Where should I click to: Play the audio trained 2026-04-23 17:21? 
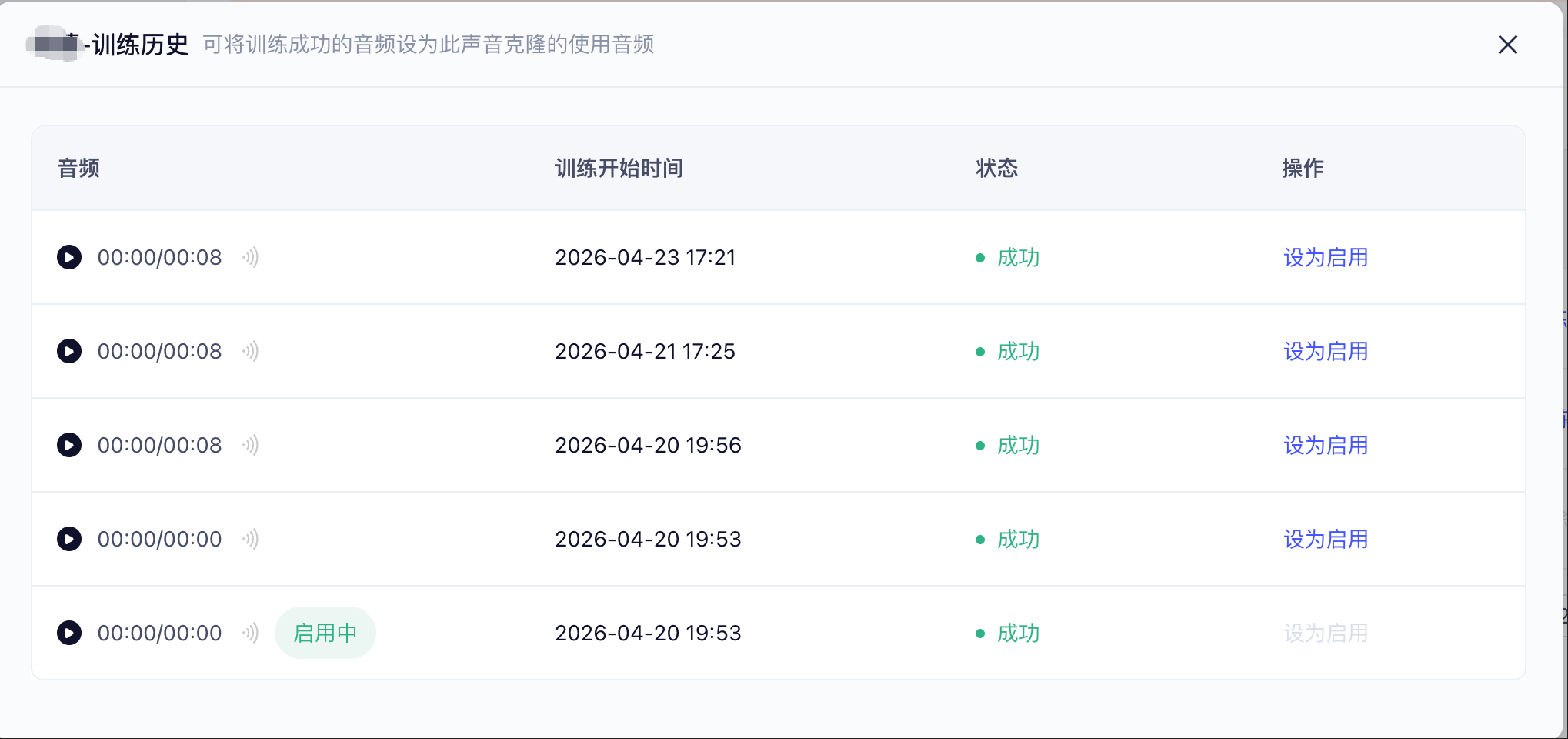click(69, 257)
